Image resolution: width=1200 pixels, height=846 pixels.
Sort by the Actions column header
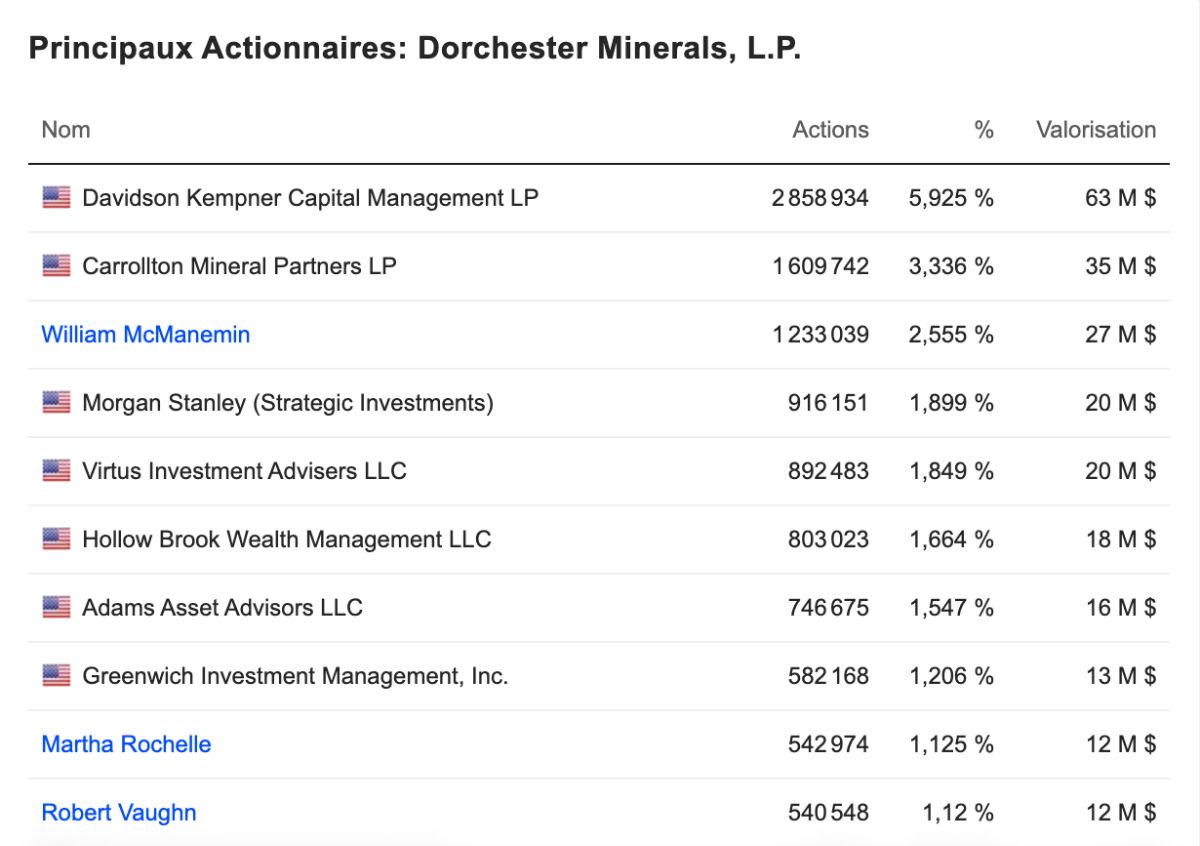pyautogui.click(x=831, y=130)
